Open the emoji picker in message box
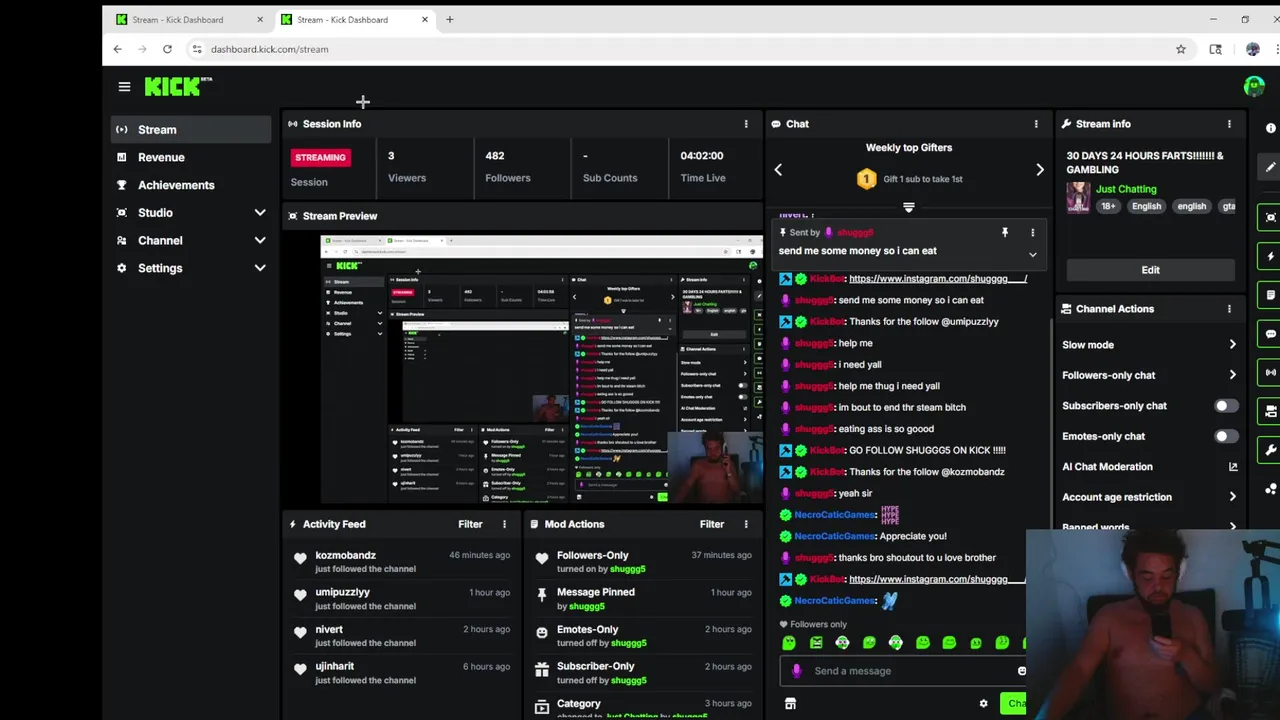This screenshot has width=1280, height=720. point(1021,671)
